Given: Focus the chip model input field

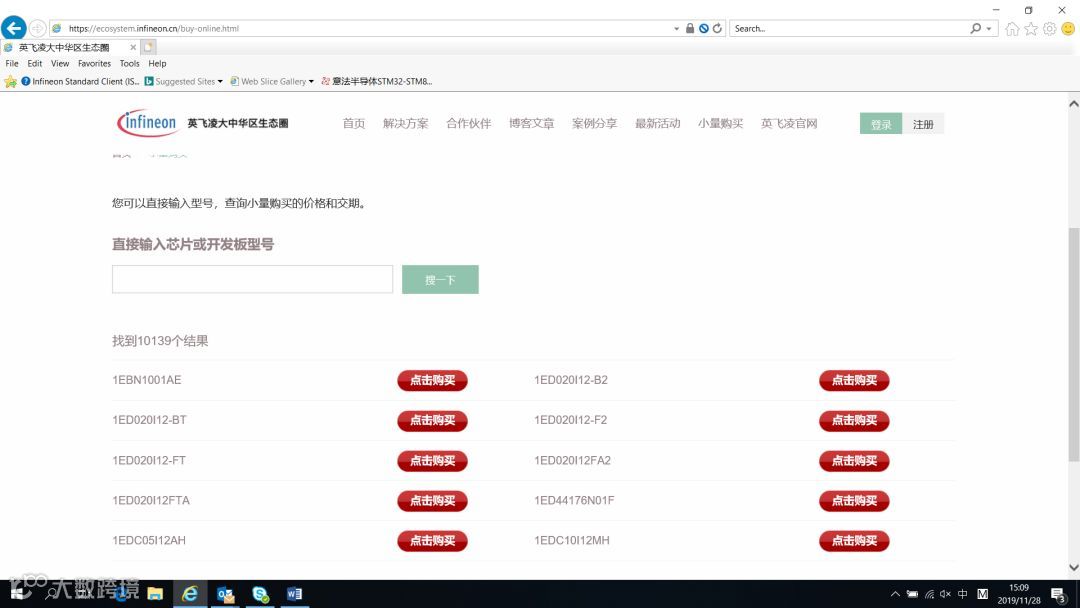Looking at the screenshot, I should [x=253, y=280].
